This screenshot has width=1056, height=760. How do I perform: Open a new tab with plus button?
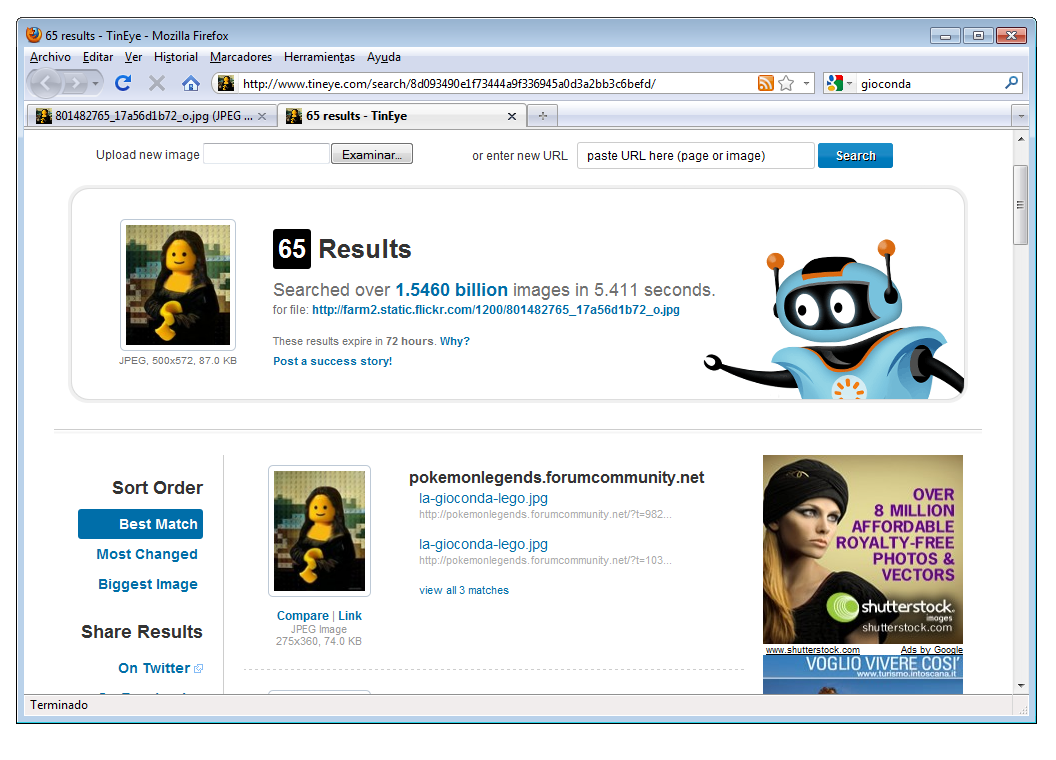pos(543,116)
